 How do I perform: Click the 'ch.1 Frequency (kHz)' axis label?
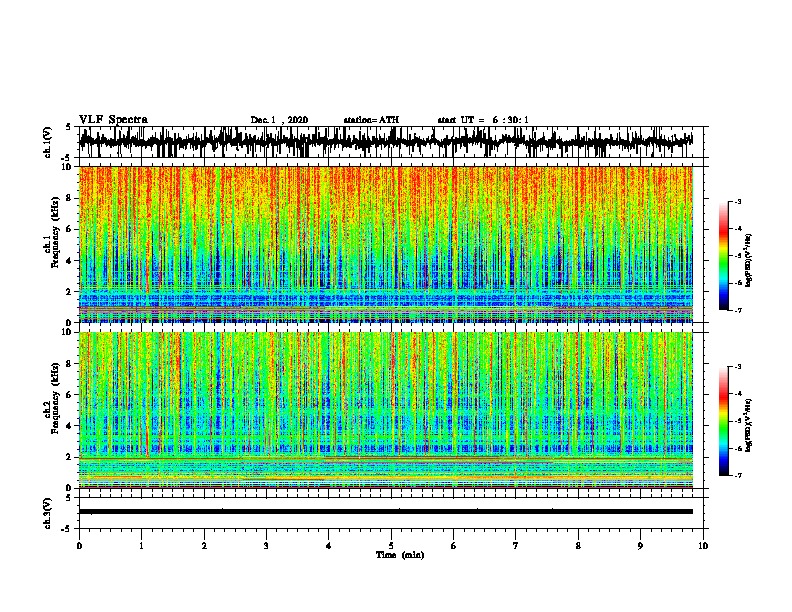pyautogui.click(x=51, y=232)
